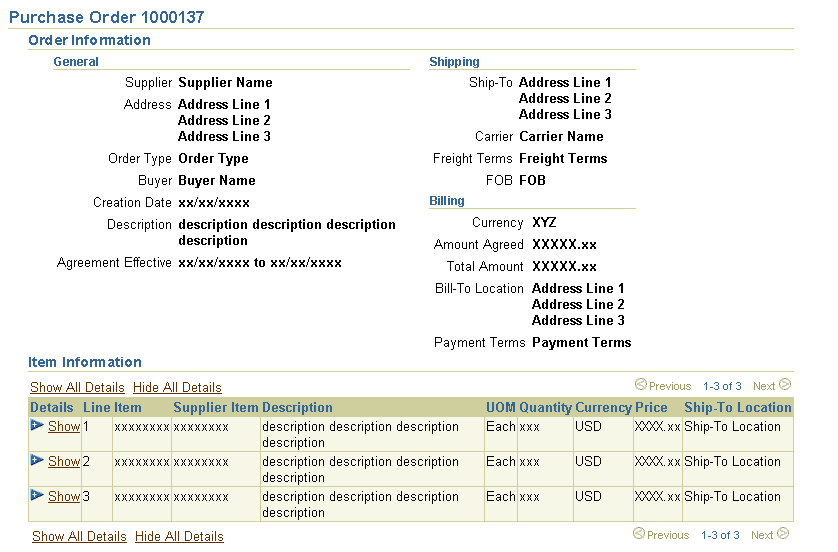Click currency value XYZ

(544, 222)
